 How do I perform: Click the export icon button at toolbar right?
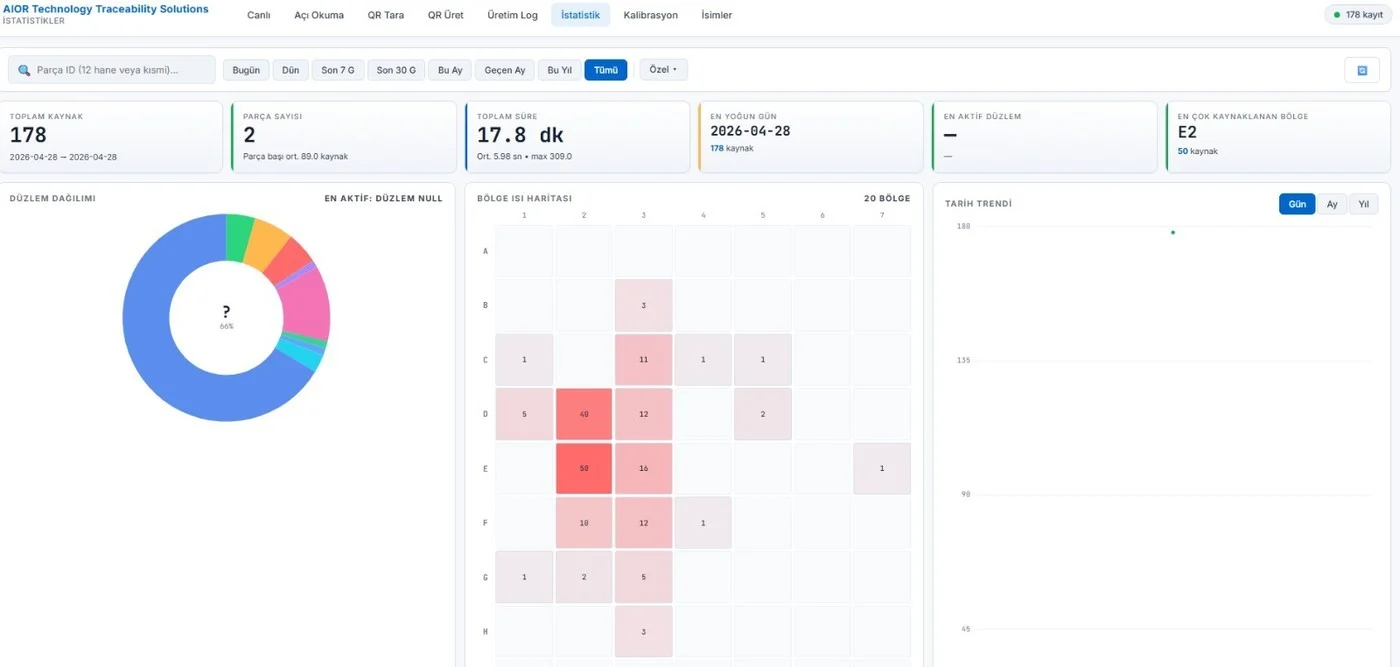tap(1361, 70)
